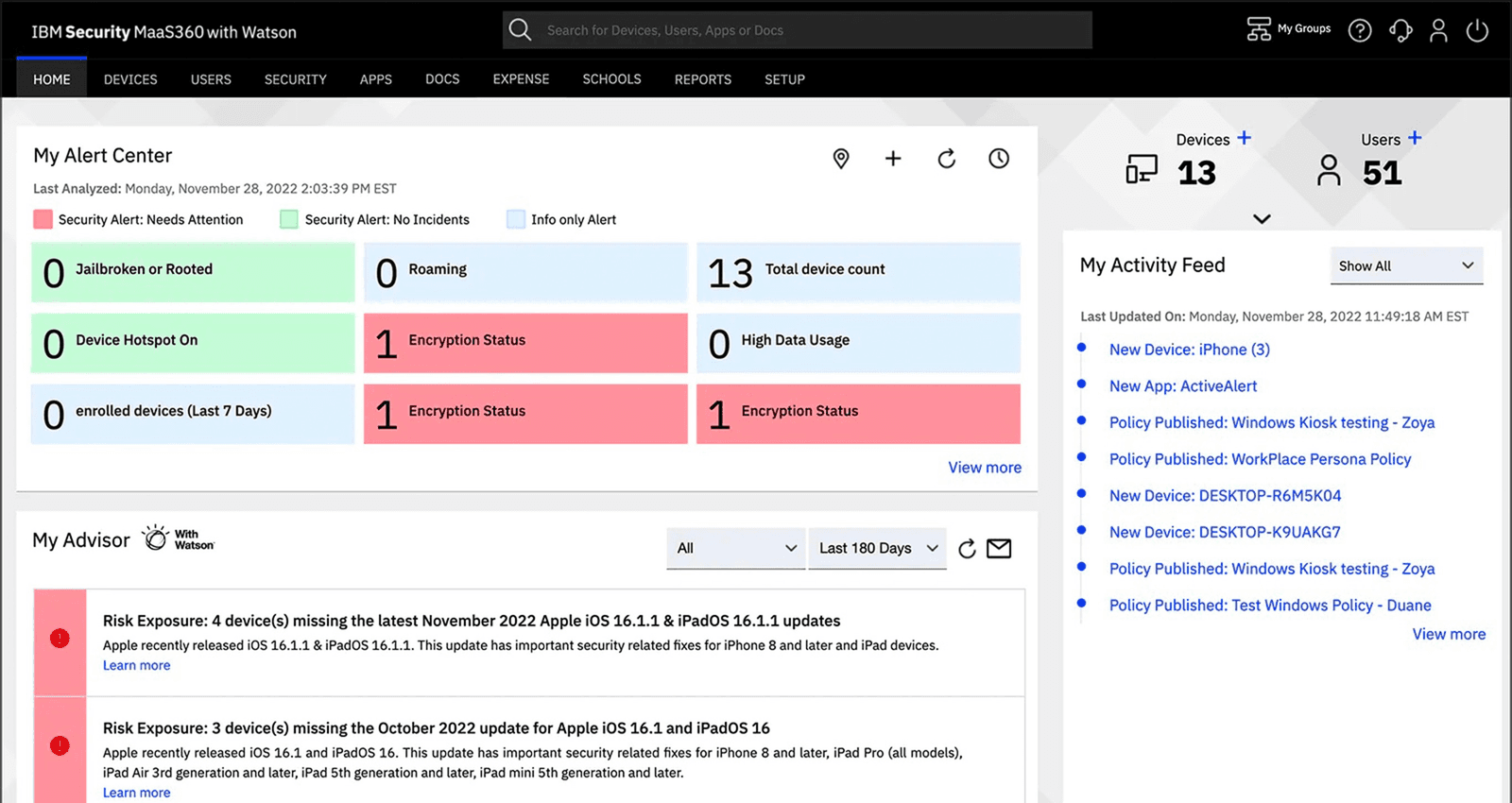Open the All category dropdown in My Advisor
Viewport: 1512px width, 803px height.
click(736, 548)
